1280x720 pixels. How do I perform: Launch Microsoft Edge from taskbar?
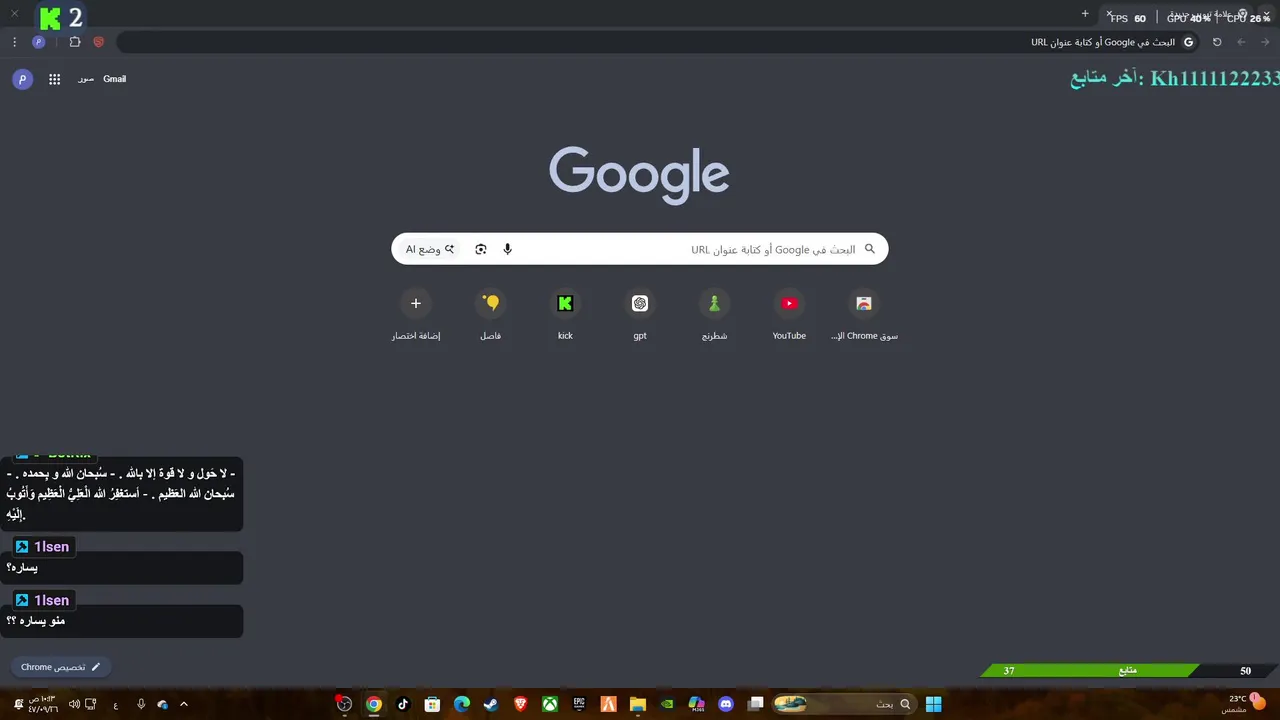461,704
